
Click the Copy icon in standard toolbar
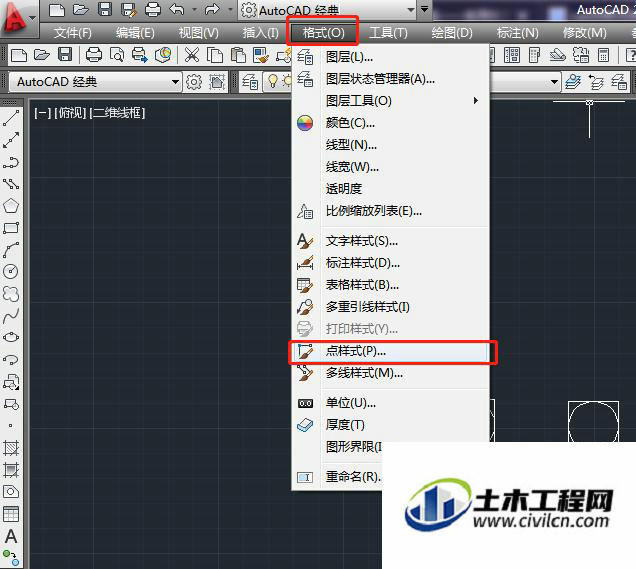coord(215,55)
